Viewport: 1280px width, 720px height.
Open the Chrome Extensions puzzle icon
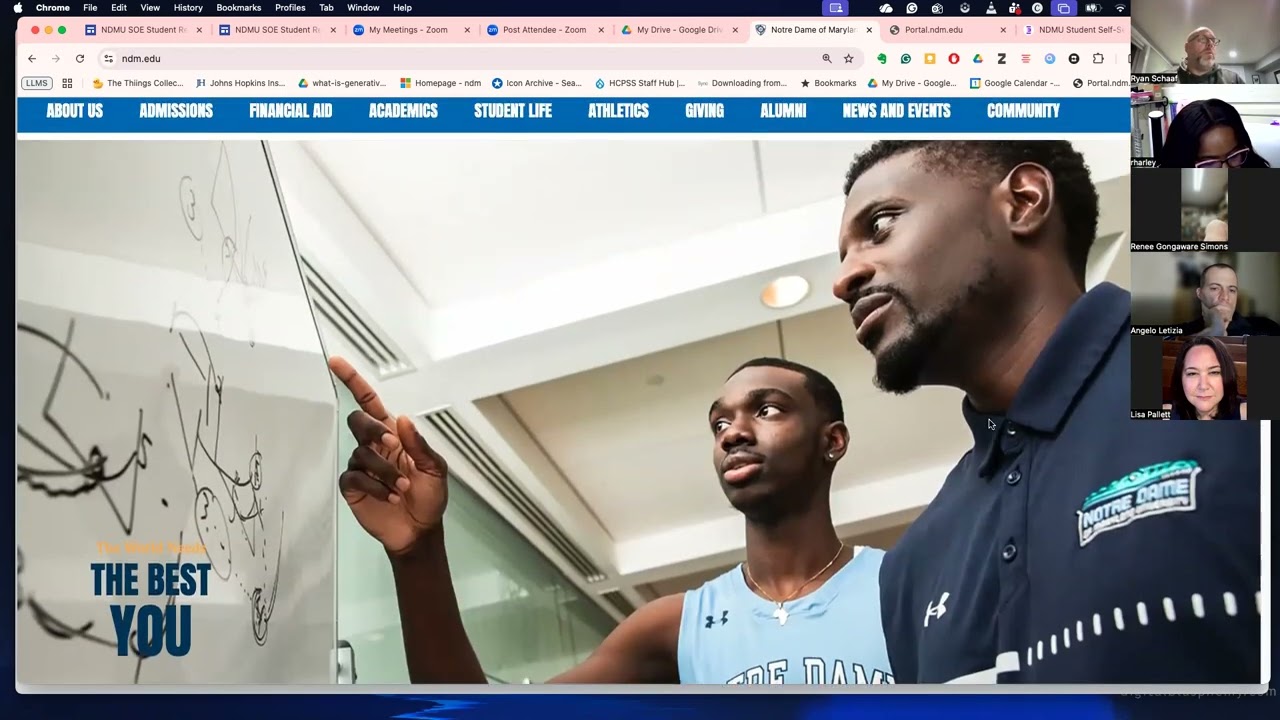coord(1098,59)
